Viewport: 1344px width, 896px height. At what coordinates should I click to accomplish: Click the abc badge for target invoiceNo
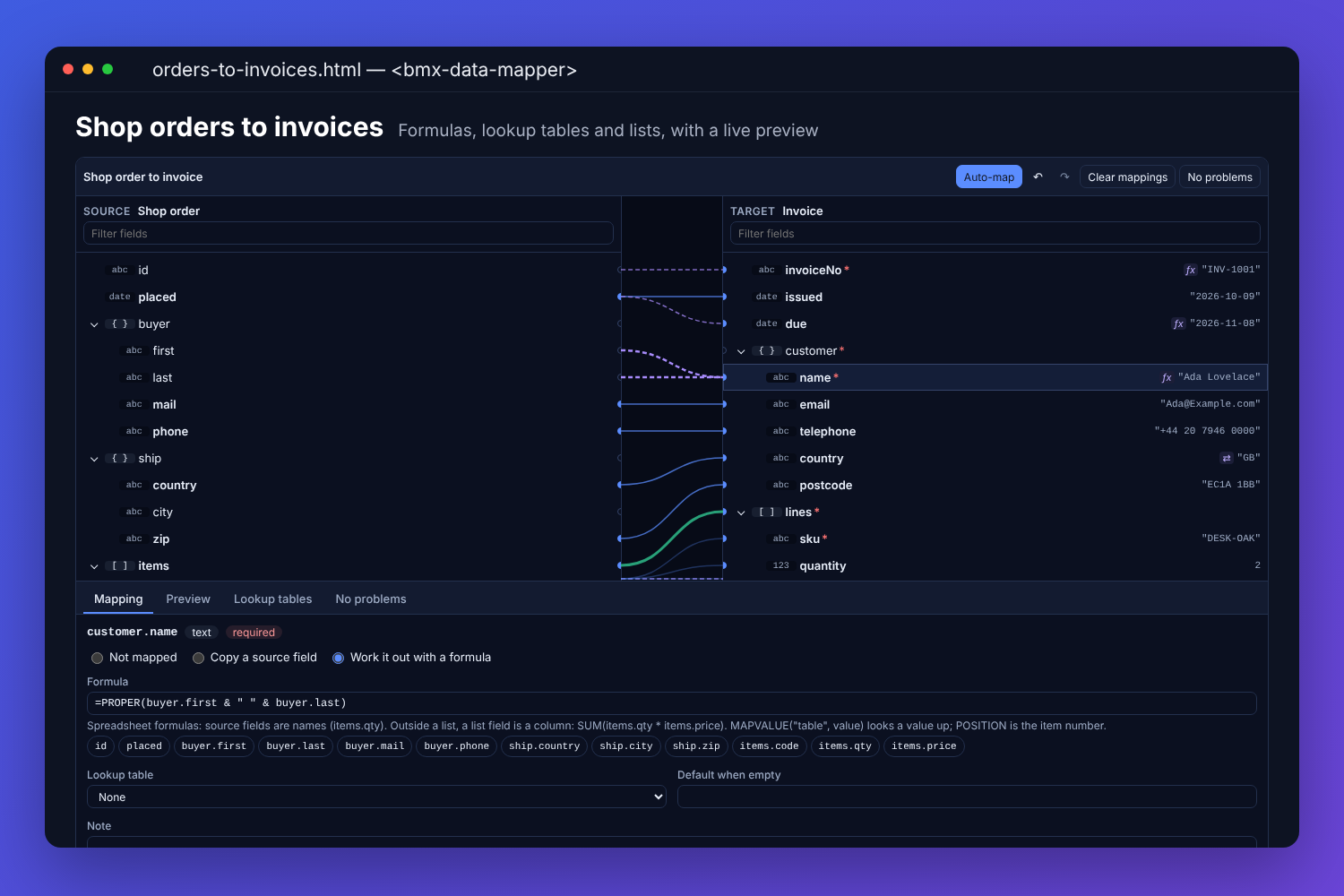coord(767,270)
